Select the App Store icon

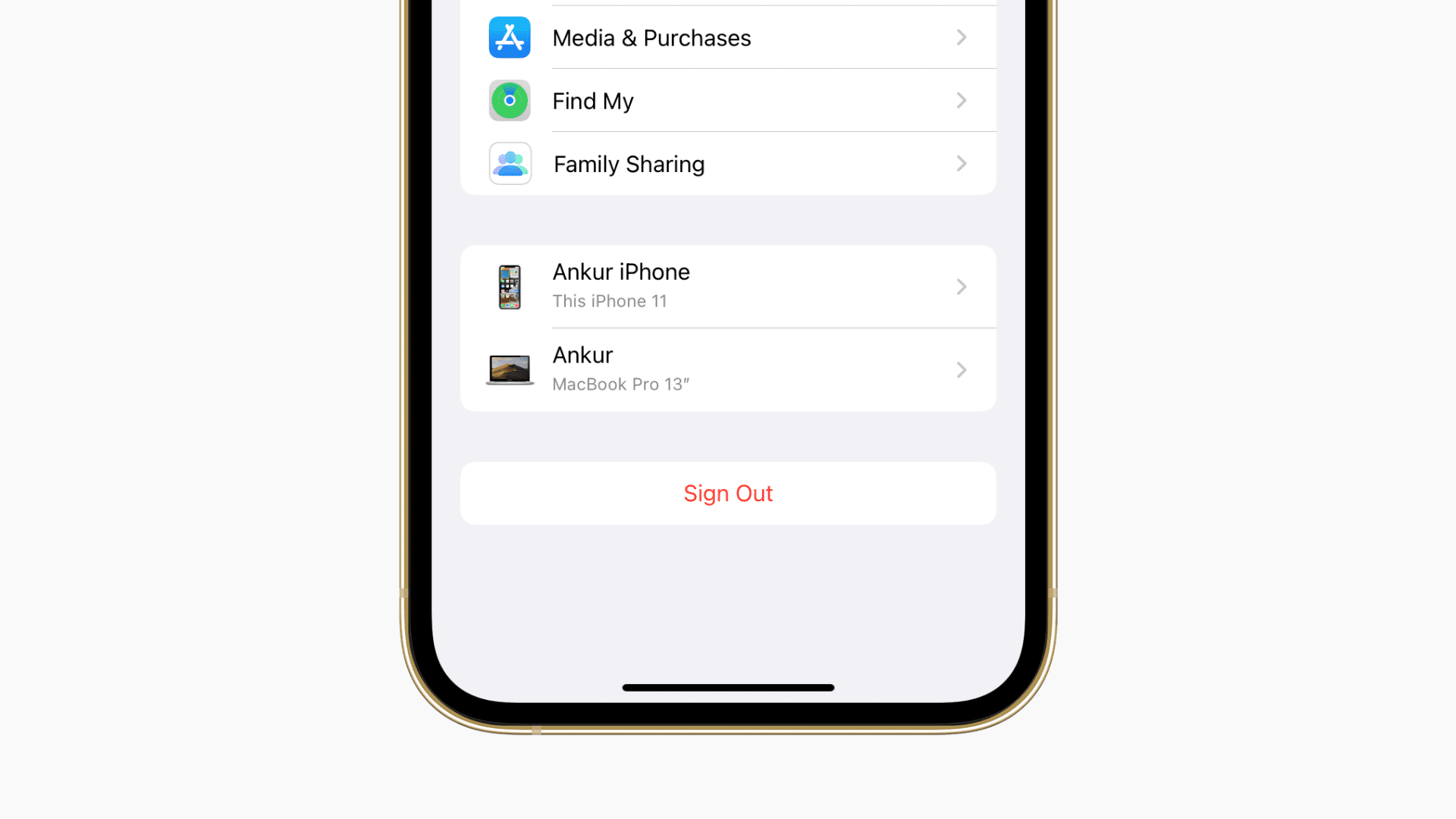pos(510,38)
